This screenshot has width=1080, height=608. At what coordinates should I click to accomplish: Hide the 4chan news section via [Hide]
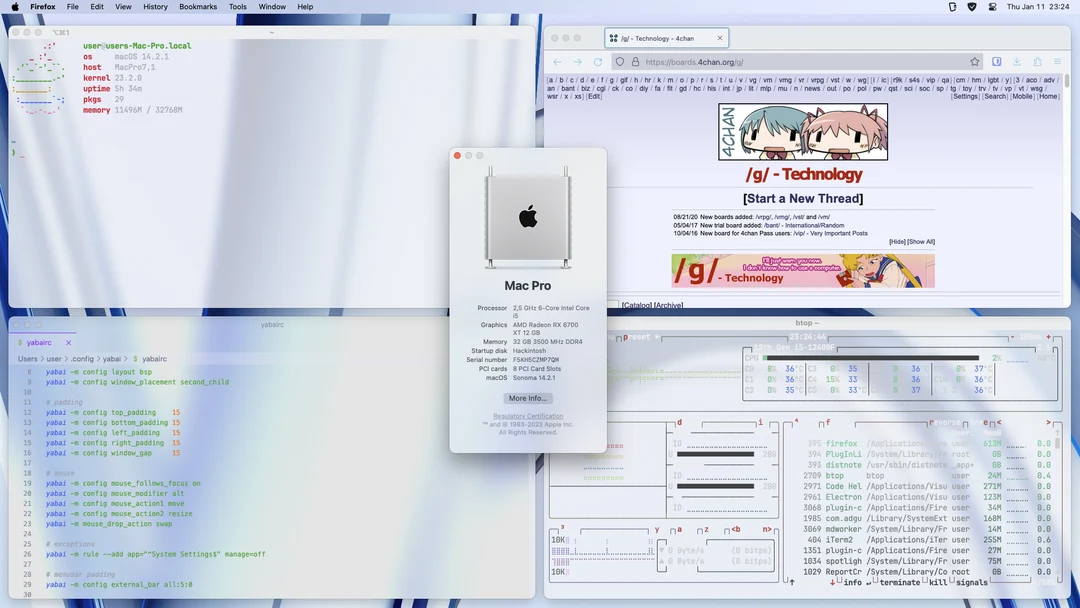pos(897,240)
